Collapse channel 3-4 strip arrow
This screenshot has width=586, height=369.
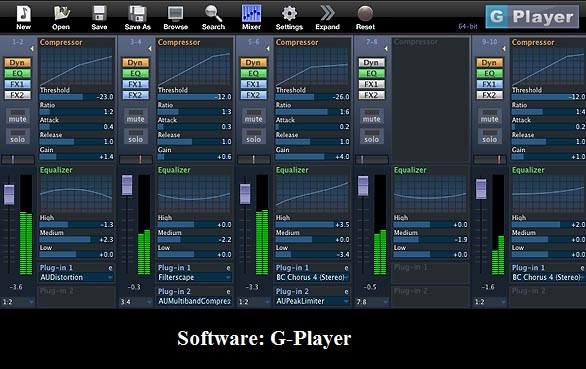point(150,49)
